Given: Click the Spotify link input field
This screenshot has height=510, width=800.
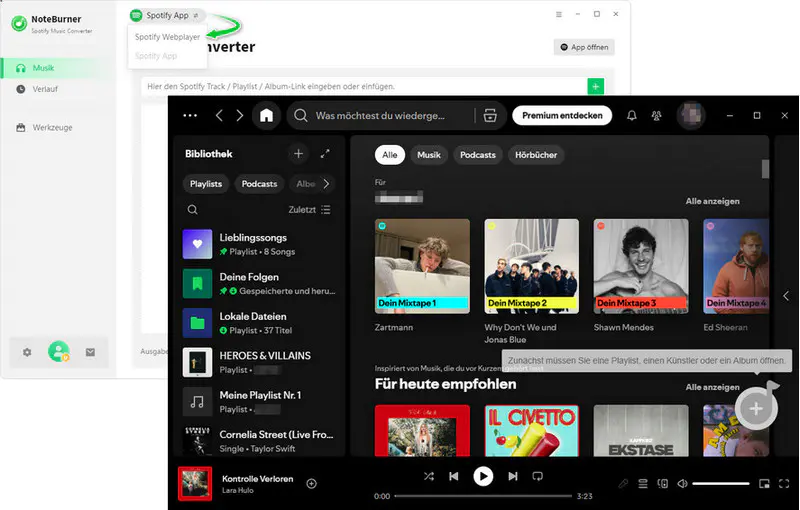Looking at the screenshot, I should click(364, 86).
